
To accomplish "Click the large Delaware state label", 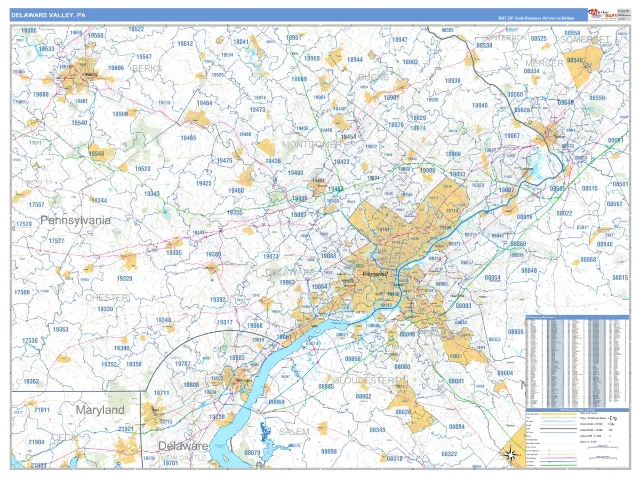I will tap(183, 446).
